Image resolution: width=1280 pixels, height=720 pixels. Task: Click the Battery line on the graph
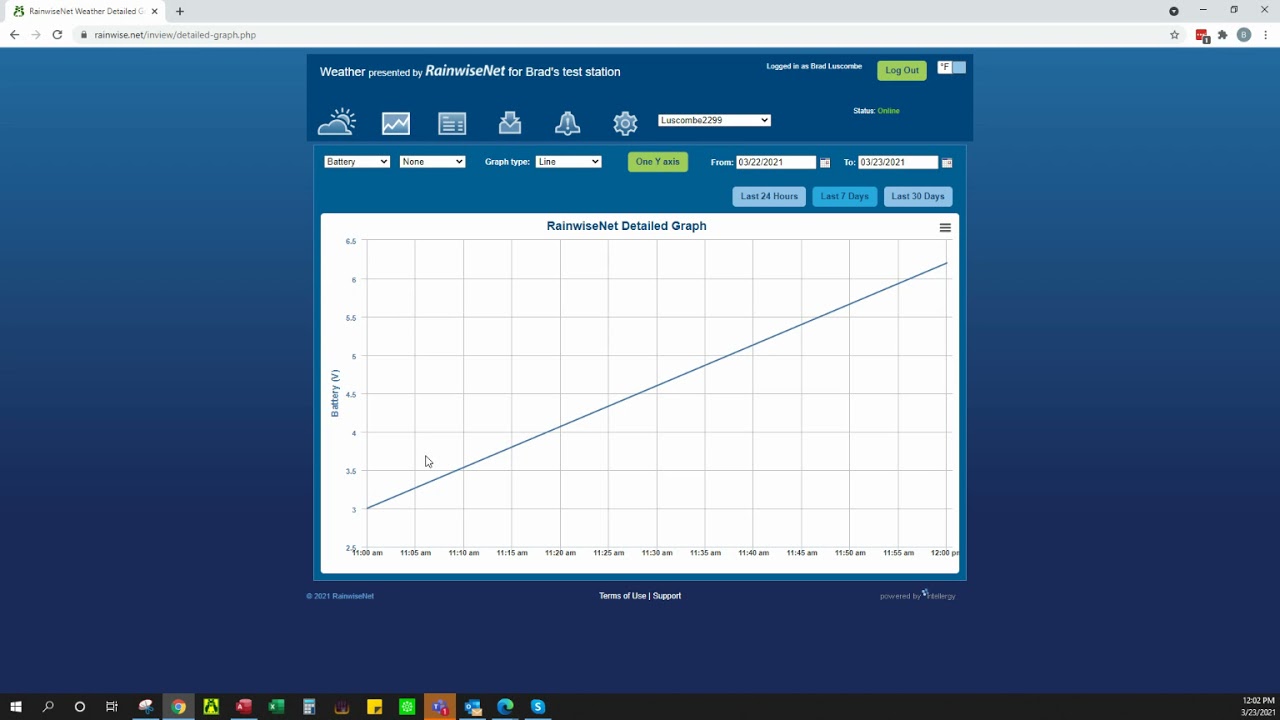click(x=657, y=386)
